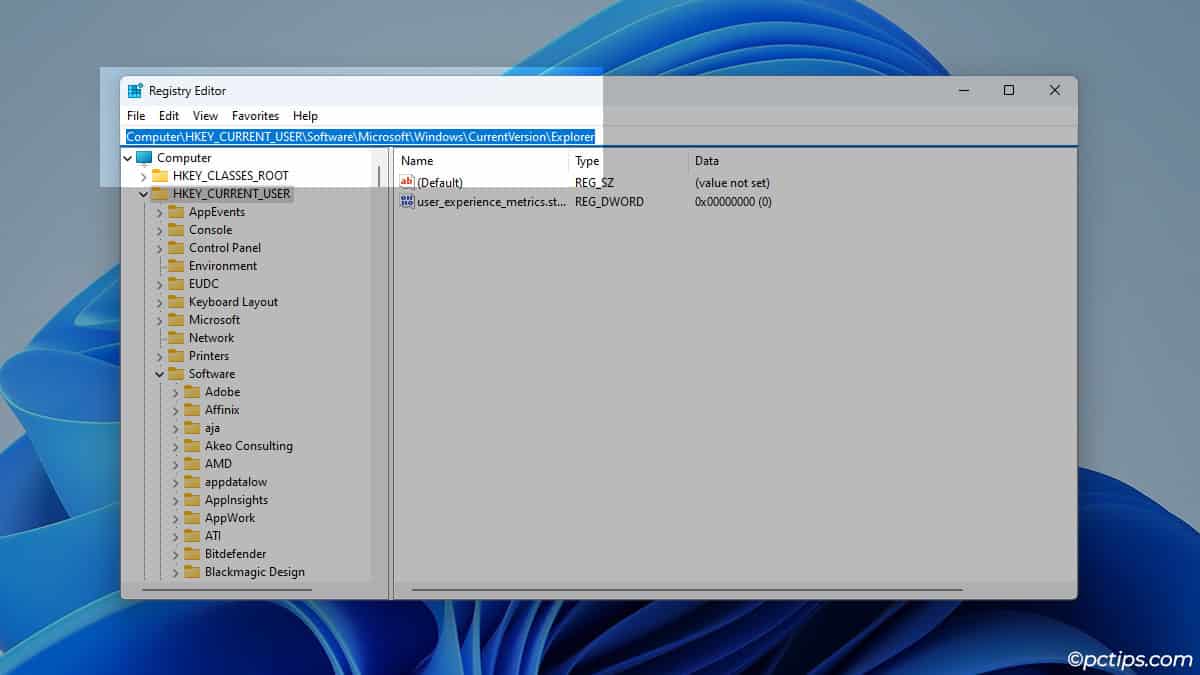The height and width of the screenshot is (675, 1200).
Task: Click the Network folder icon
Action: pos(176,338)
